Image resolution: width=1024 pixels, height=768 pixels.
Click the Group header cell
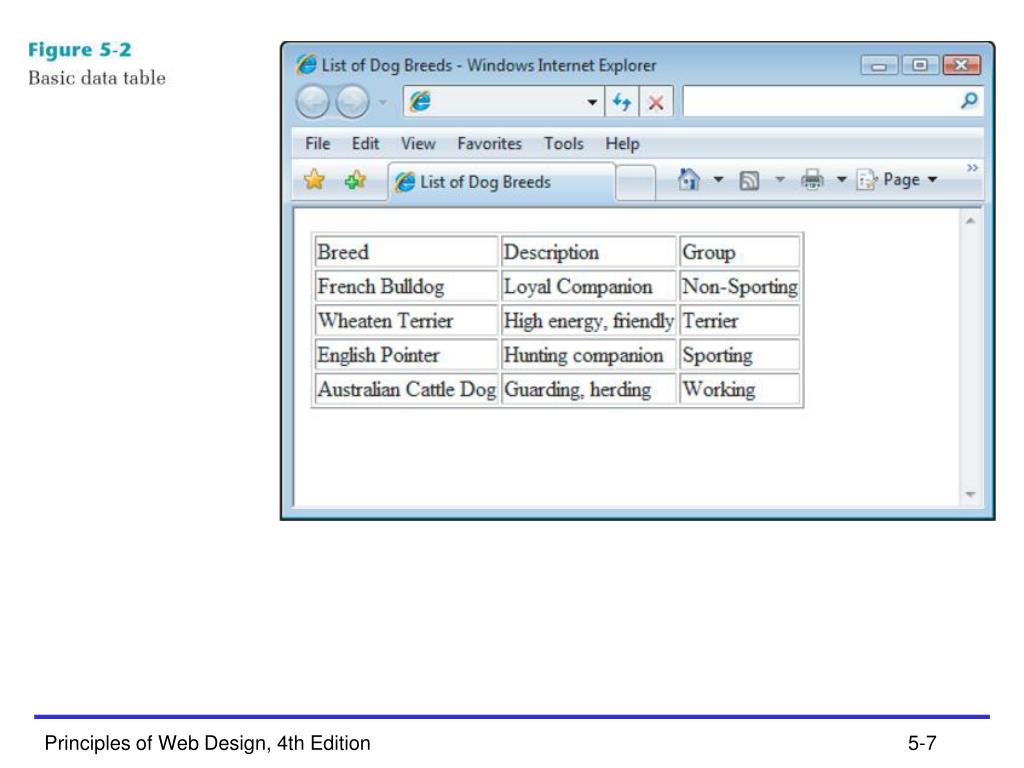click(740, 252)
